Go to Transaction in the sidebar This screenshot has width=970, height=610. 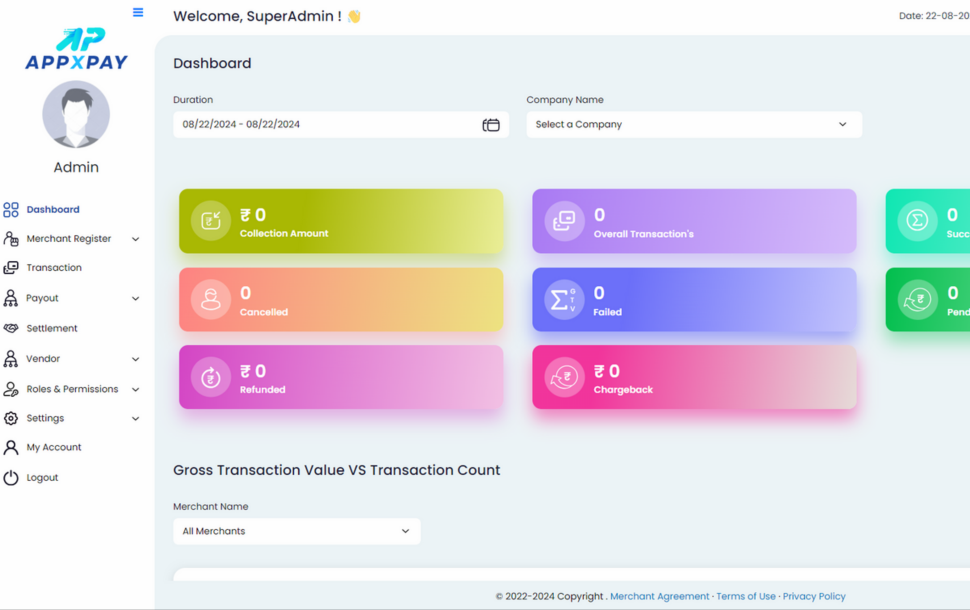coord(54,268)
